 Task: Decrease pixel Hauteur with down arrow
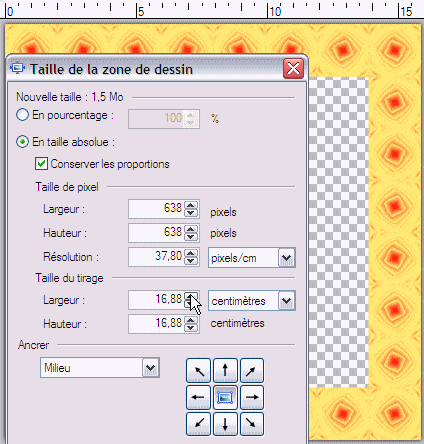coord(191,237)
